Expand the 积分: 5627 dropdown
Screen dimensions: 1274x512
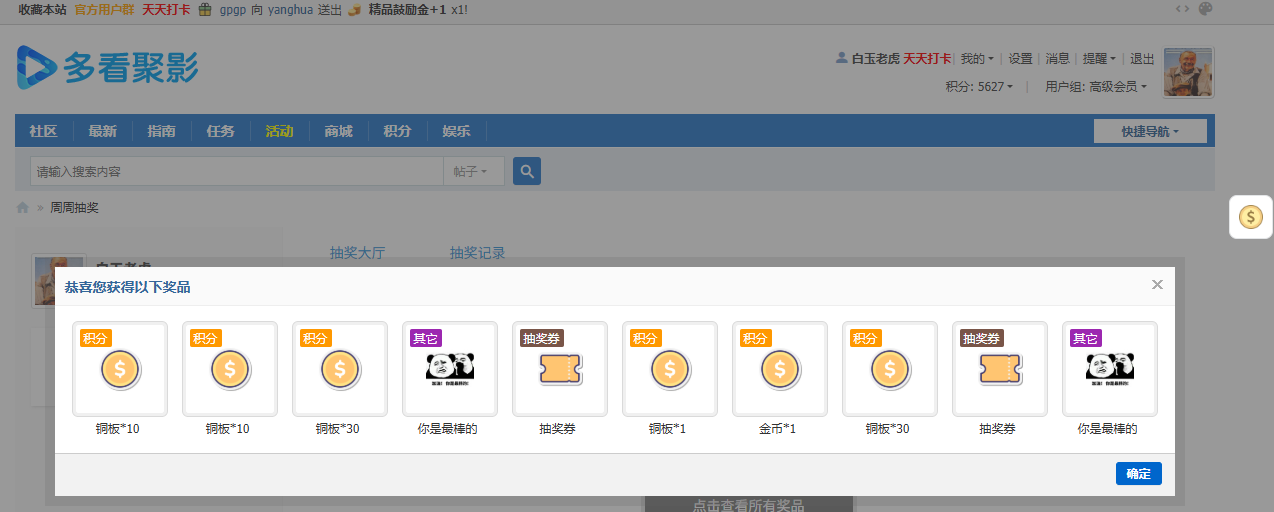pos(979,87)
